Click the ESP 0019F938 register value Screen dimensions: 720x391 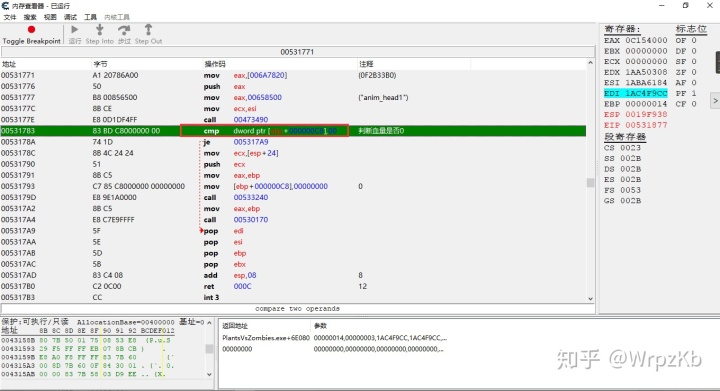coord(636,114)
